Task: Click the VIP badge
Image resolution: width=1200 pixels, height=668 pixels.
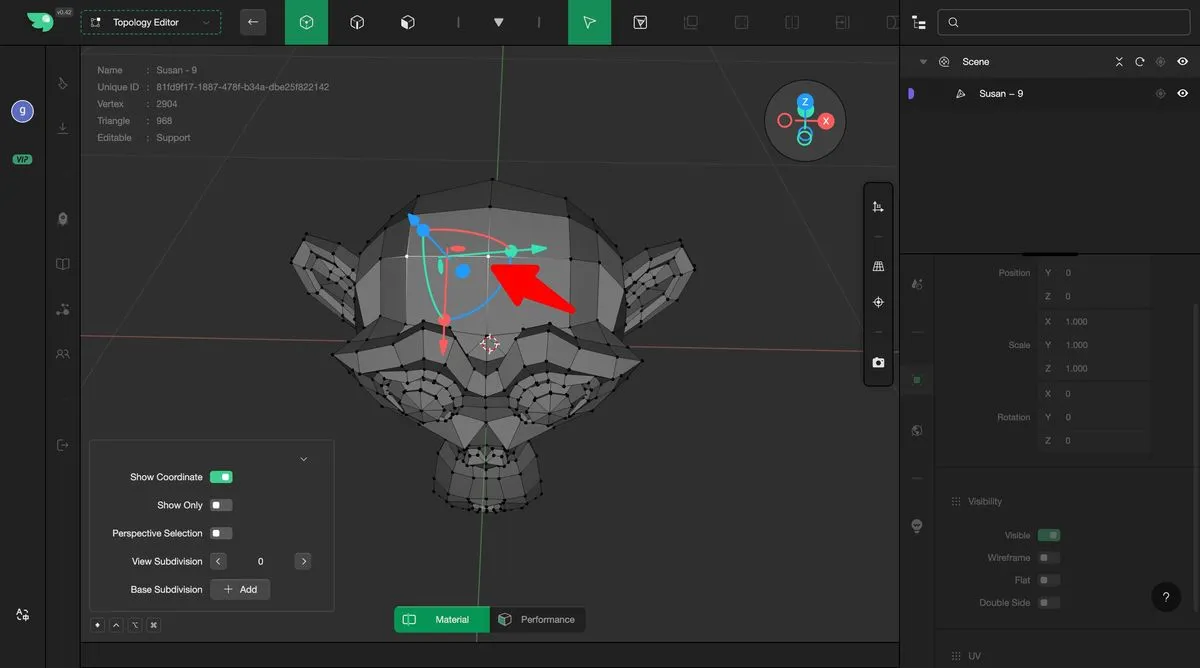Action: 22,159
